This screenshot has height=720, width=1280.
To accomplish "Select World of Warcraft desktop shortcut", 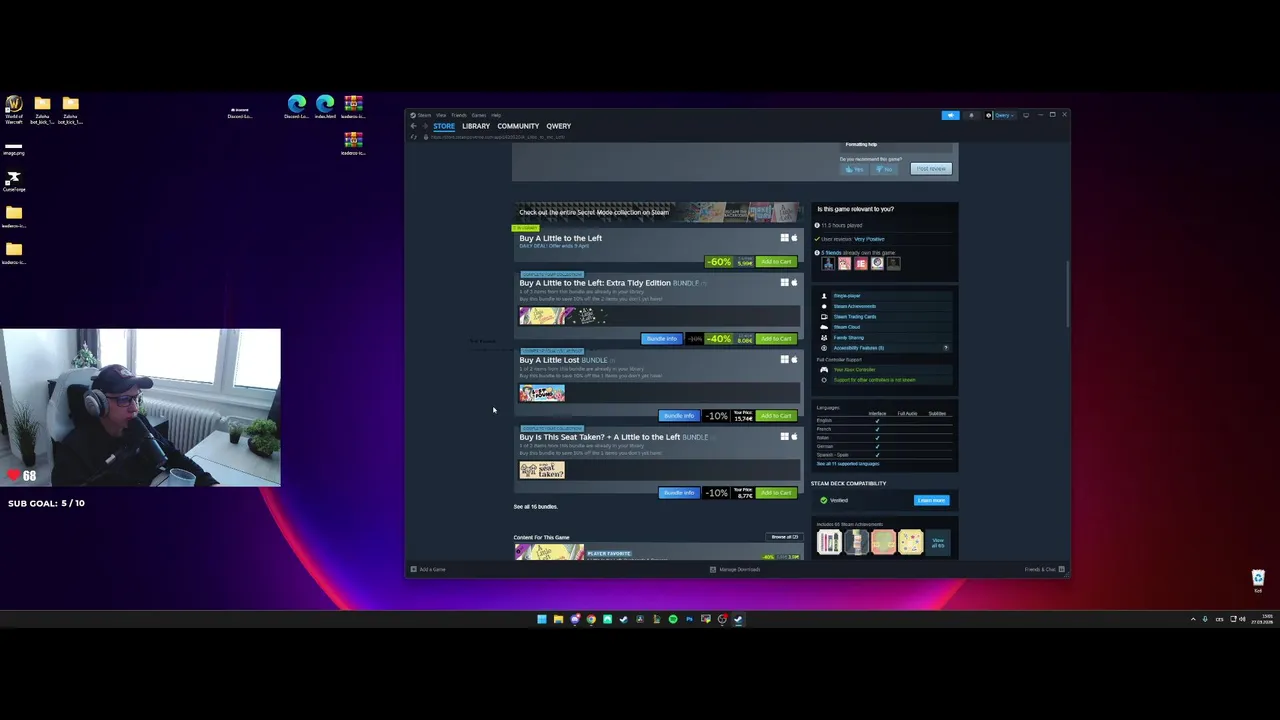I will [14, 109].
